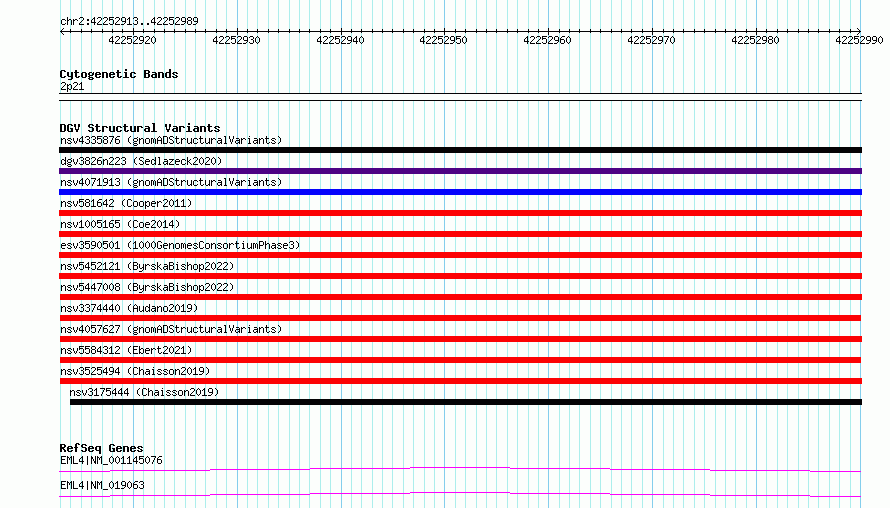Open variant label dgv3826n223 (Sedlazeck2020)
Viewport: 890px width, 508px height.
pos(141,161)
